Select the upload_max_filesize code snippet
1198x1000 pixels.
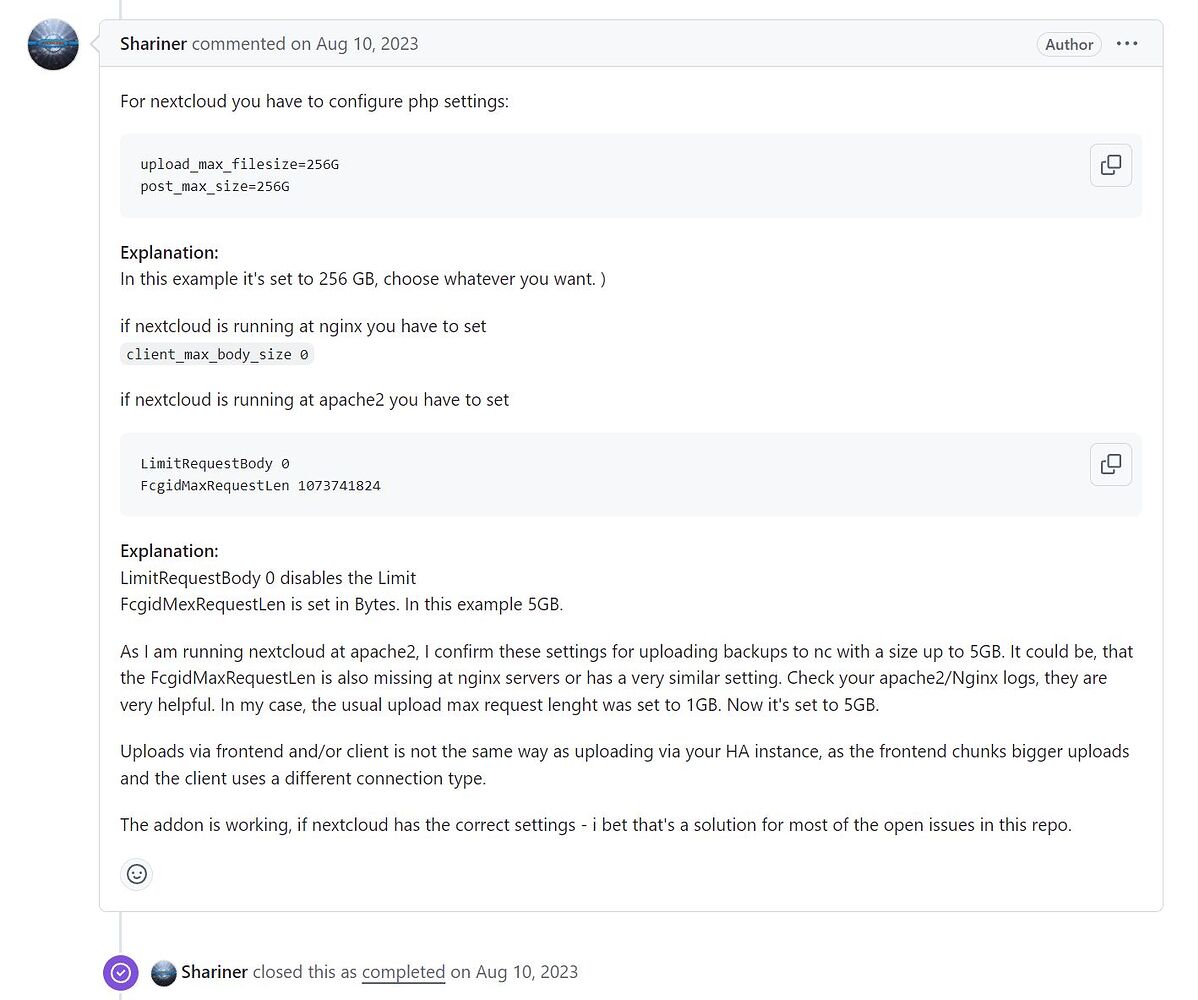(x=239, y=164)
